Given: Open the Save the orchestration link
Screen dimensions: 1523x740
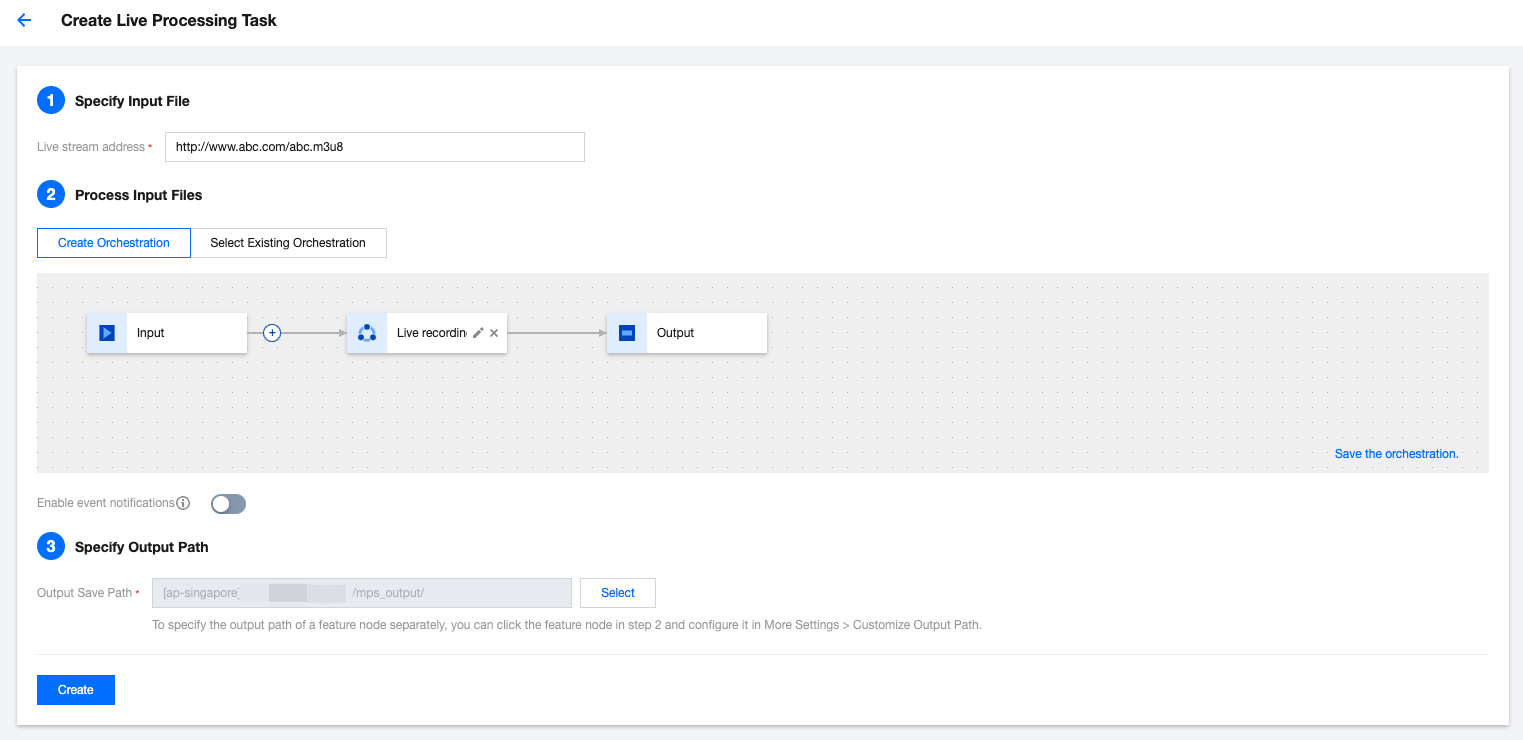Looking at the screenshot, I should point(1396,454).
